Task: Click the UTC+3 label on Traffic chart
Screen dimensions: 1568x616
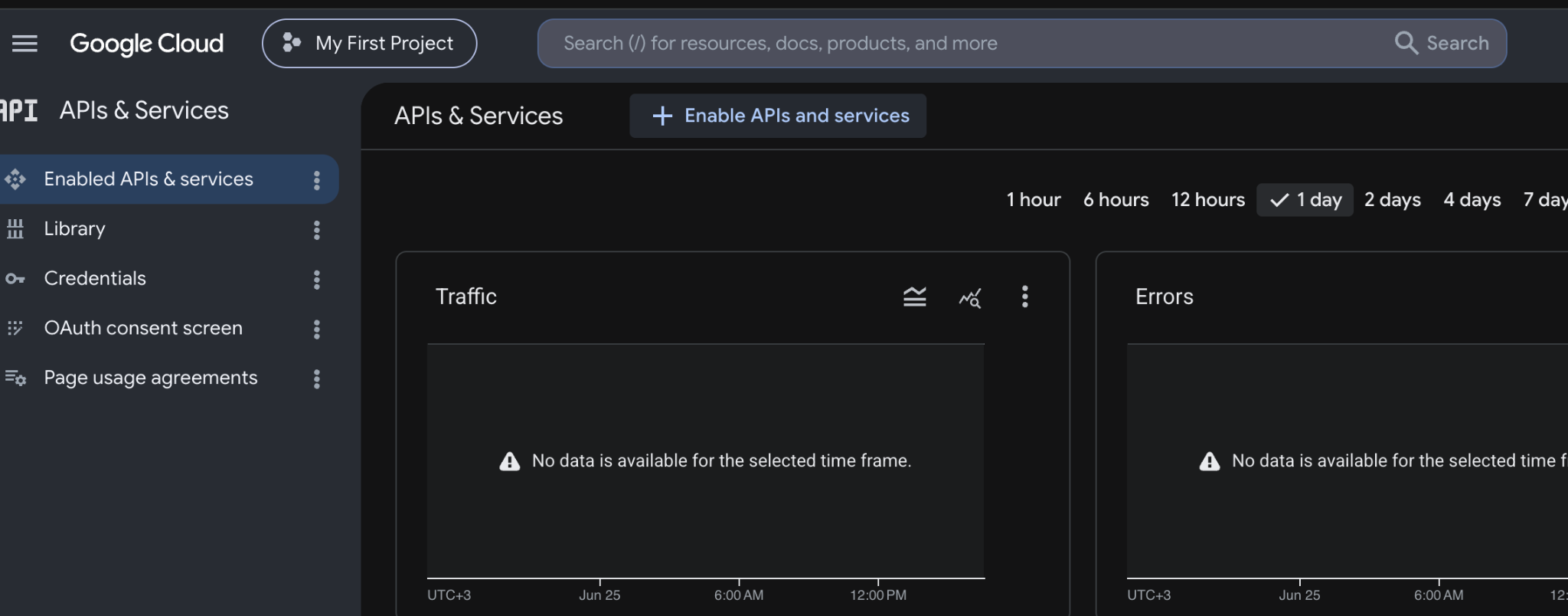Action: pos(449,595)
